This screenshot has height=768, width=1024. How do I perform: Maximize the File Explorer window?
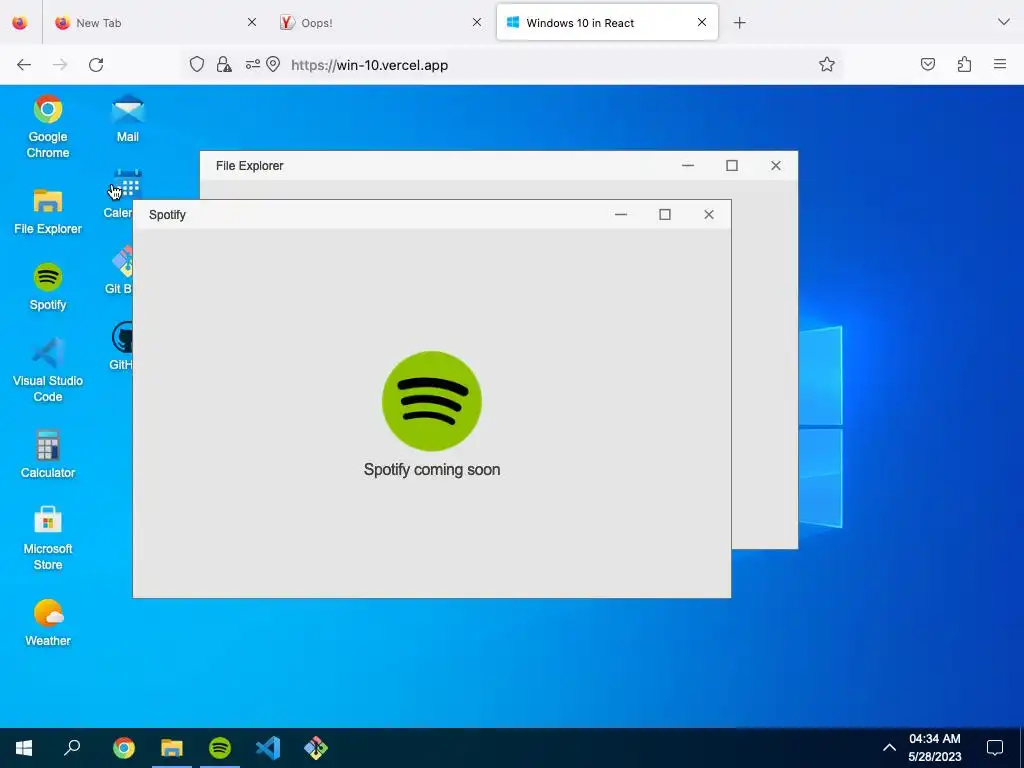[x=732, y=166]
